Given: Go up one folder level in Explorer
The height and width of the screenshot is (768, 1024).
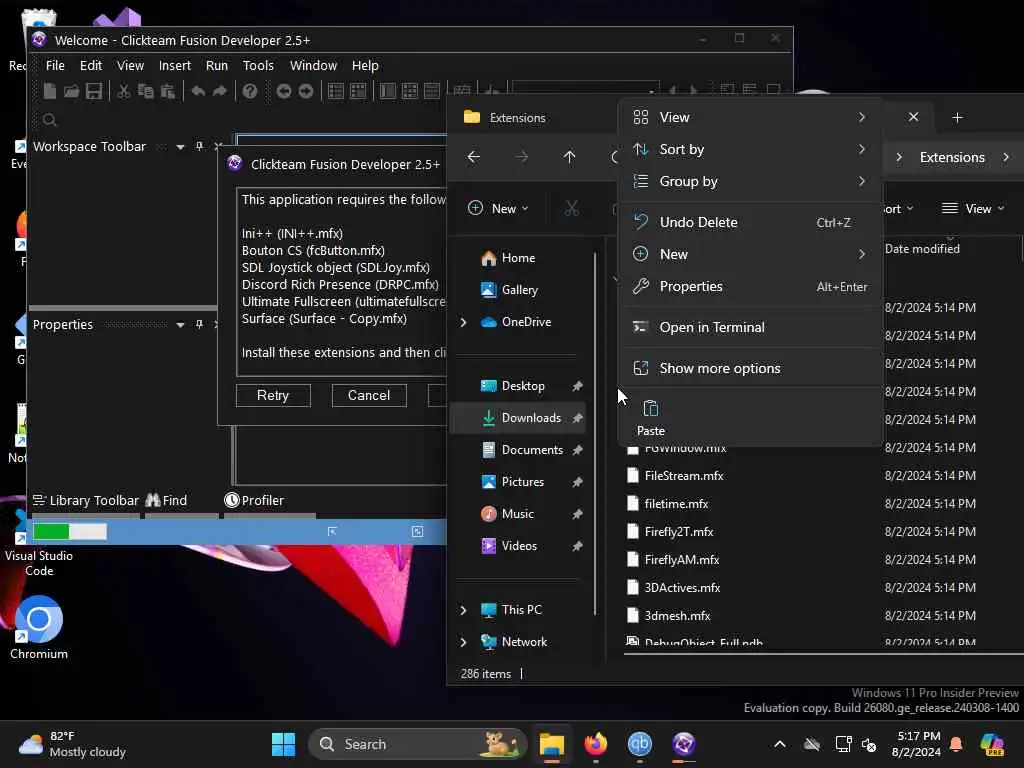Looking at the screenshot, I should [569, 157].
